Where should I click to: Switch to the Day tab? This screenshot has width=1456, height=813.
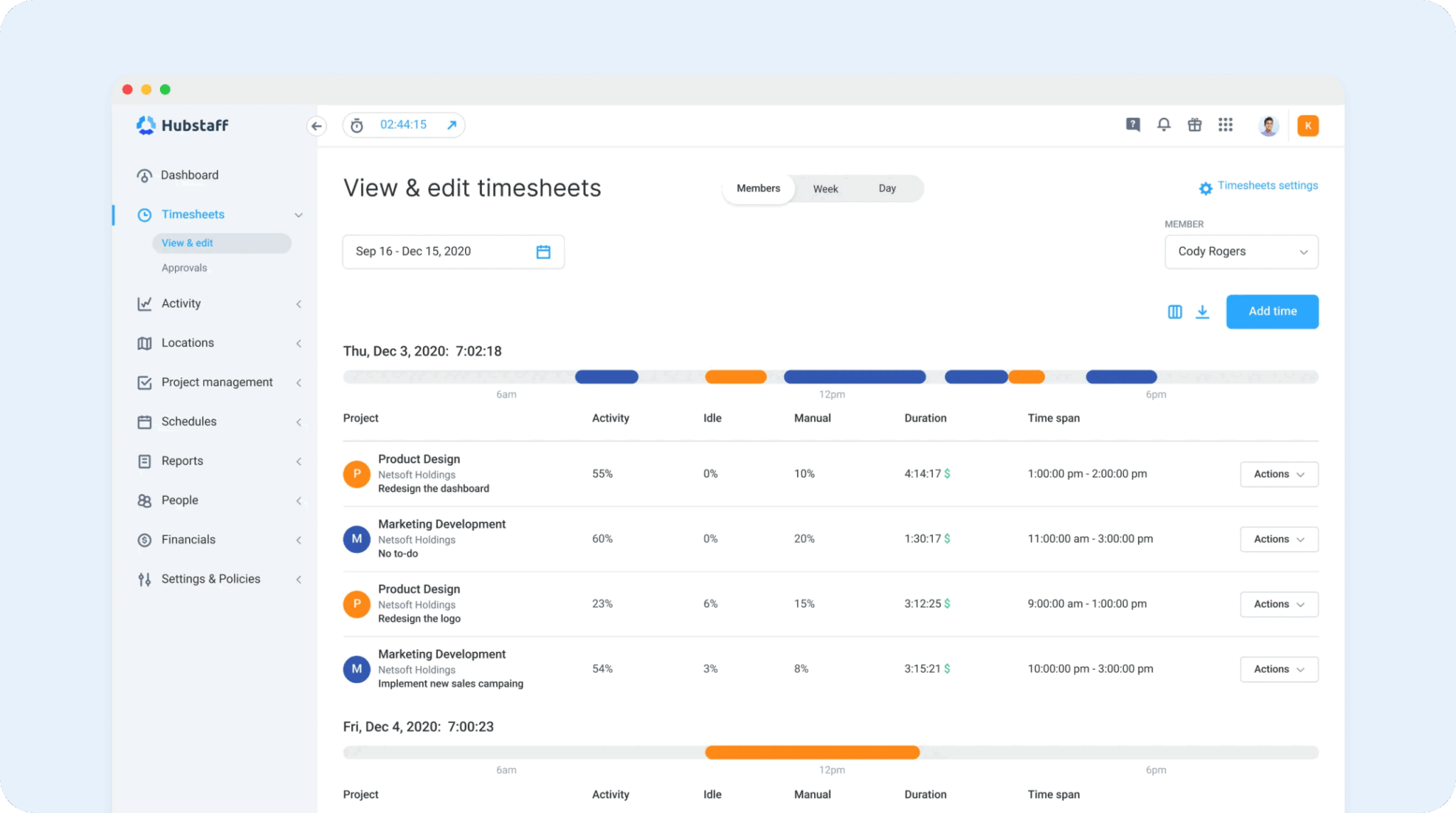pos(887,188)
